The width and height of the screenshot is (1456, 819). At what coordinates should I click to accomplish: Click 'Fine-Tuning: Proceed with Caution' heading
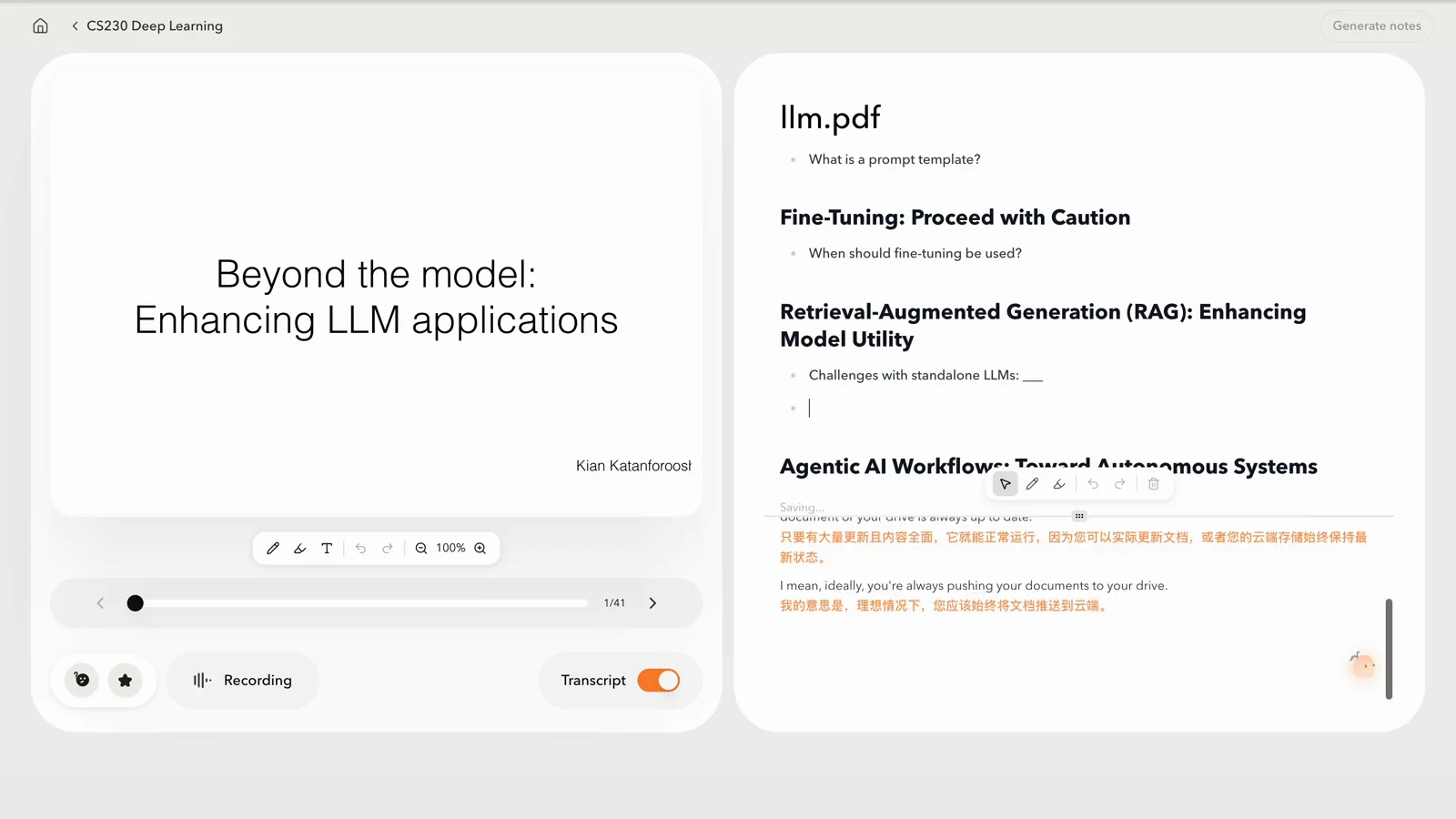point(955,217)
